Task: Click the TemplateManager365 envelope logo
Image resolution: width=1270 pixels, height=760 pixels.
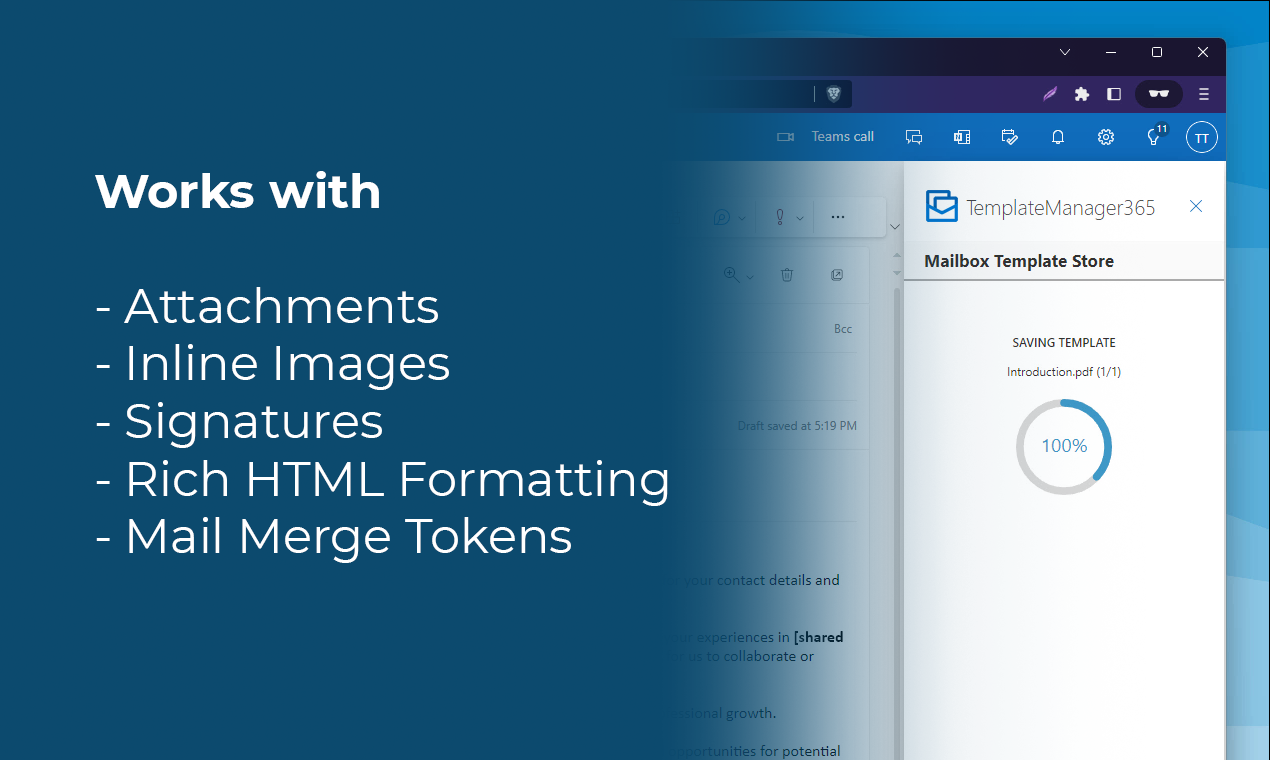Action: coord(942,206)
